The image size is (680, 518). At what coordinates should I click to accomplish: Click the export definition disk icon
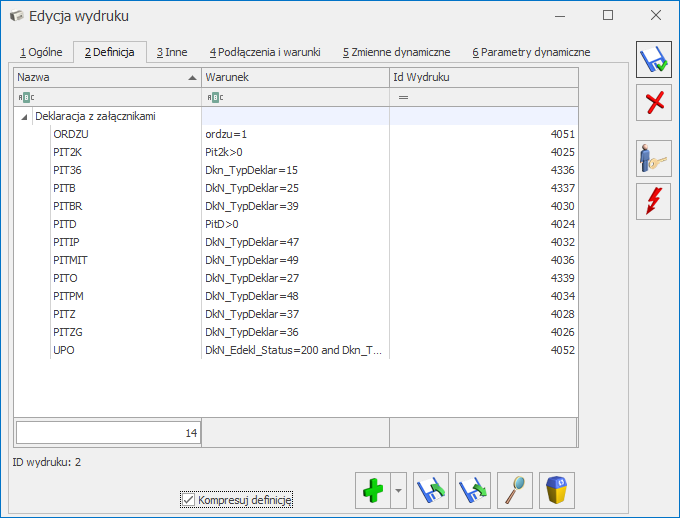pos(473,491)
